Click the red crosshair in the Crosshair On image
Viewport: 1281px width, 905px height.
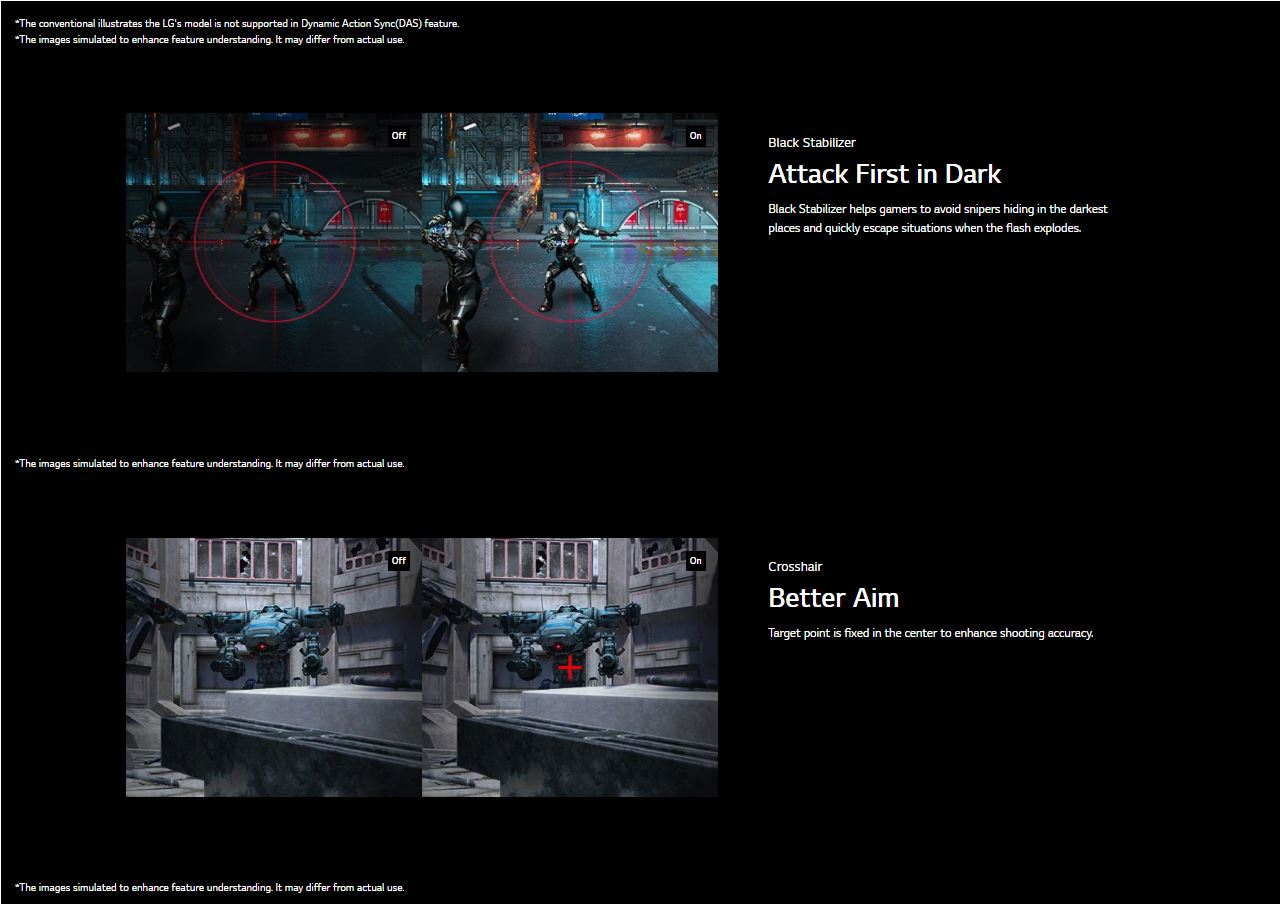pos(570,667)
